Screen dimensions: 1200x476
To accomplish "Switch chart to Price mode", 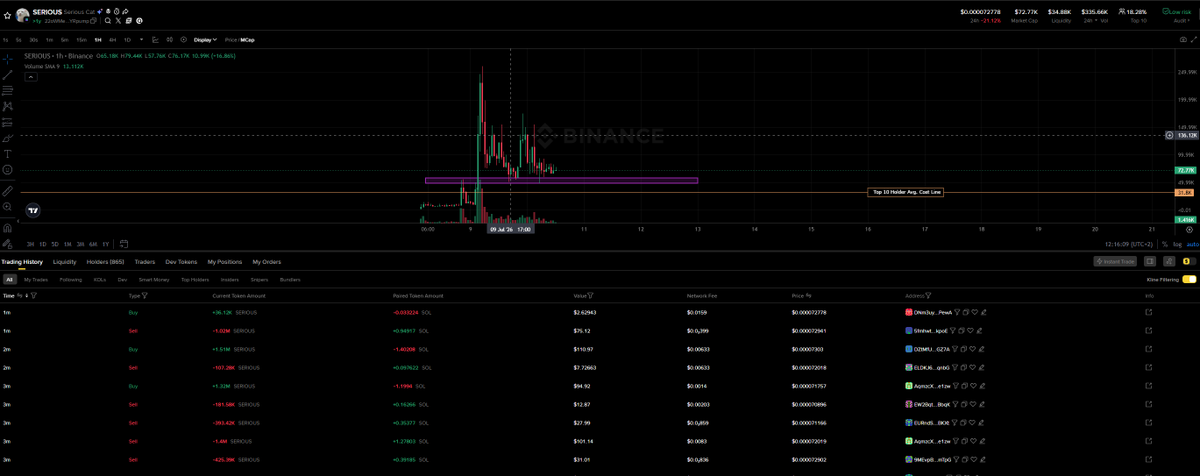I will coord(230,40).
